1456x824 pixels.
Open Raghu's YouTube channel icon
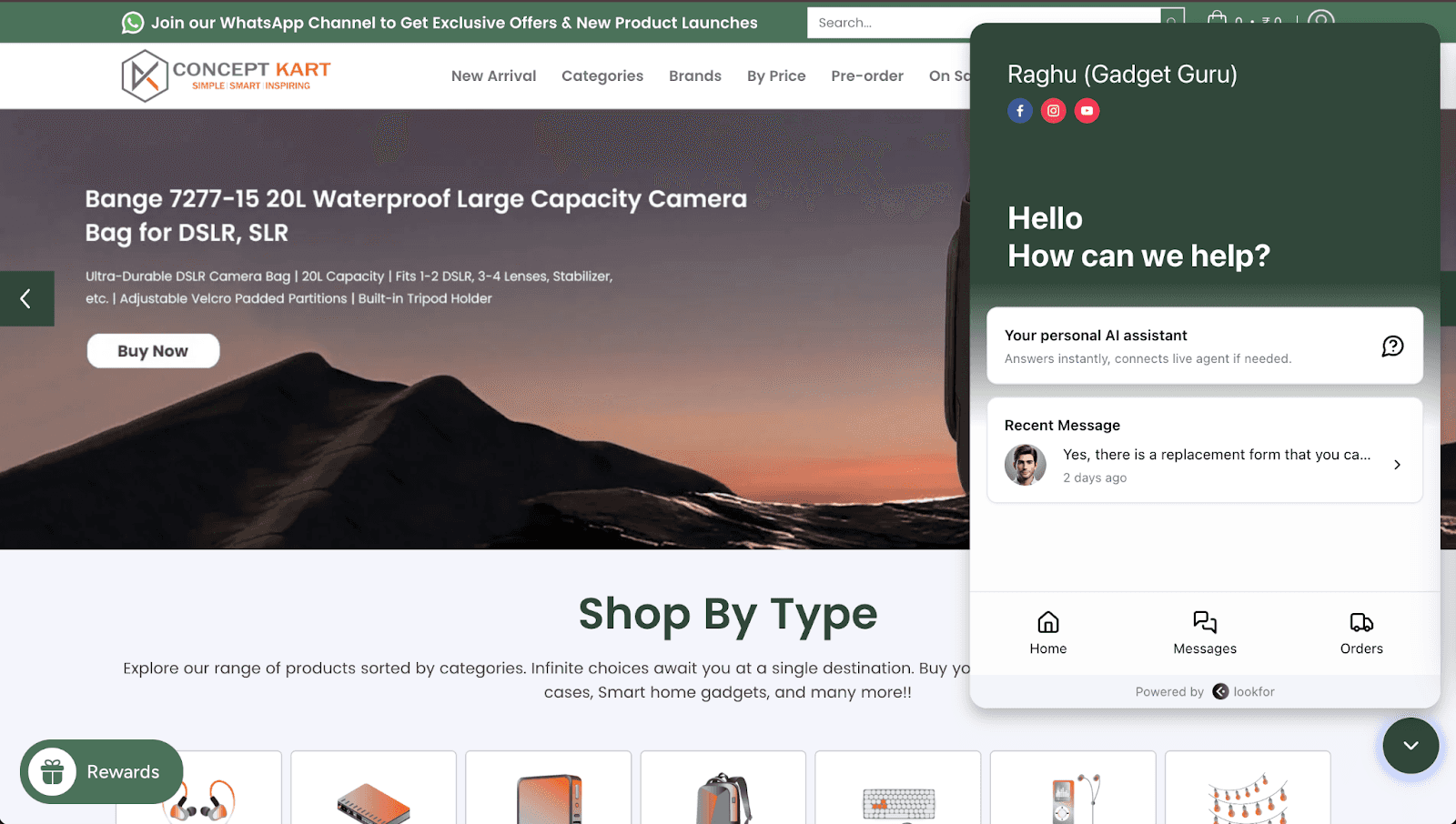coord(1087,111)
